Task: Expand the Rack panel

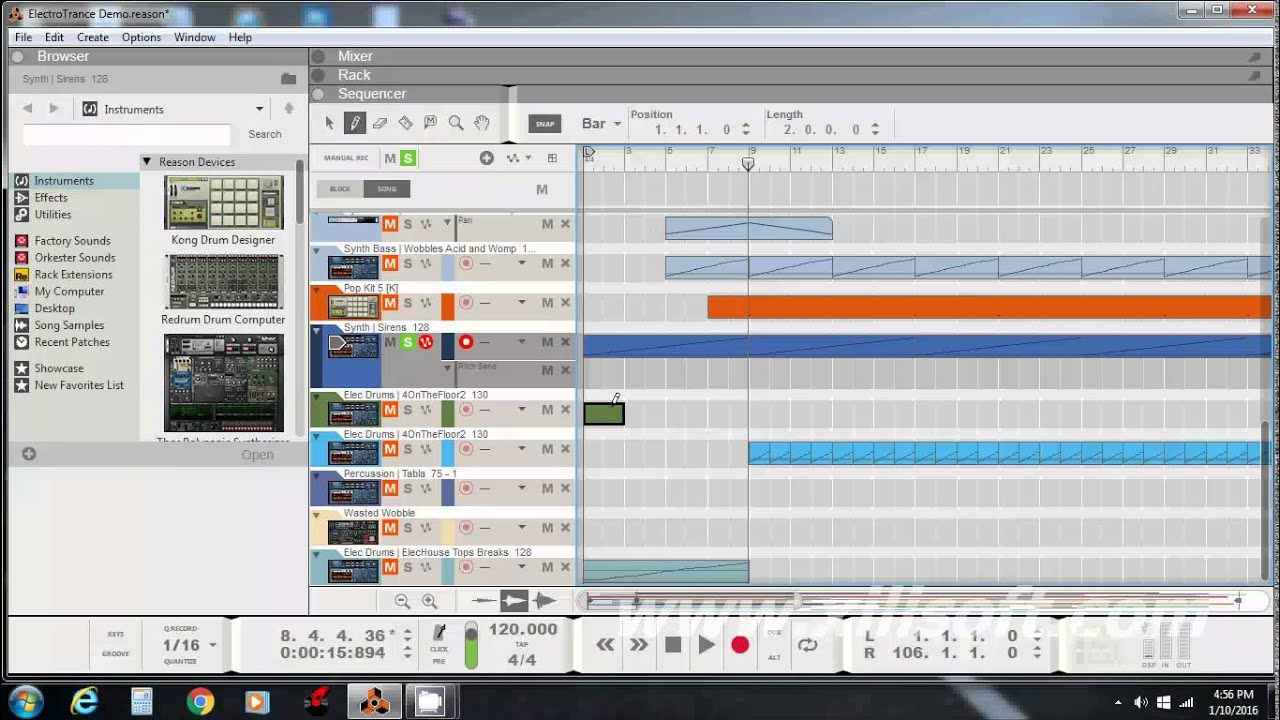Action: pyautogui.click(x=319, y=75)
